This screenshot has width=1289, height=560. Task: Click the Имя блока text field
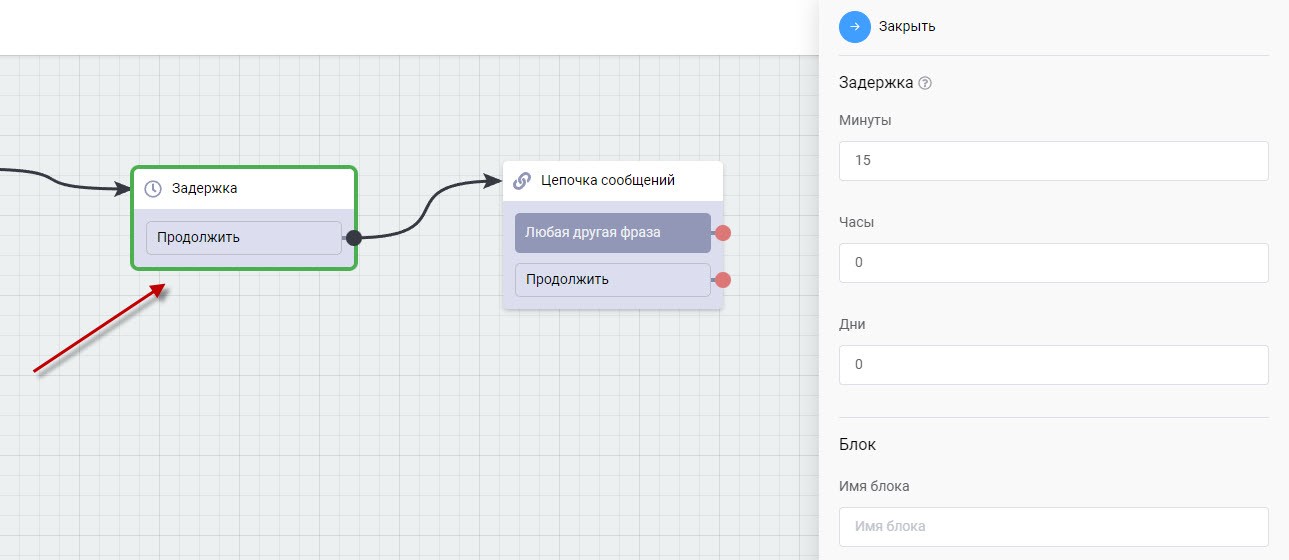[1053, 526]
